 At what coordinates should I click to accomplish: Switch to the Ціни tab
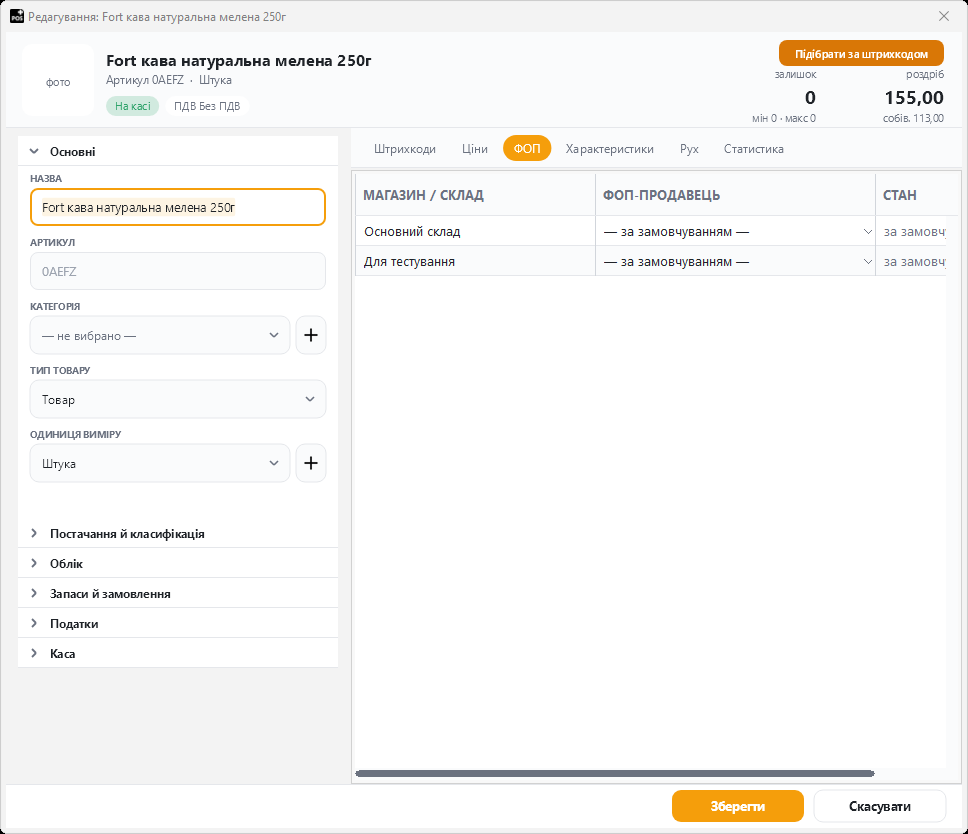pos(475,149)
